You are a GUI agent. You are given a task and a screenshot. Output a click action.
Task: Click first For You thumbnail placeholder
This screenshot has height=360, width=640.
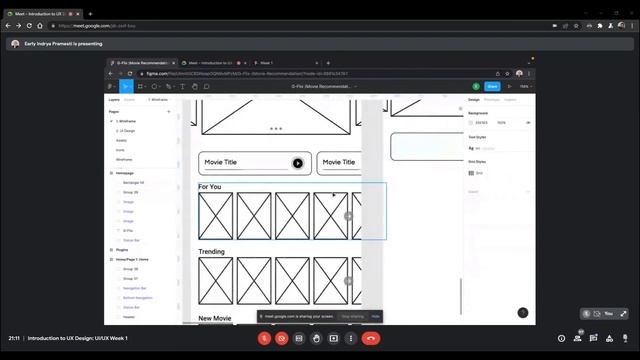click(x=216, y=216)
